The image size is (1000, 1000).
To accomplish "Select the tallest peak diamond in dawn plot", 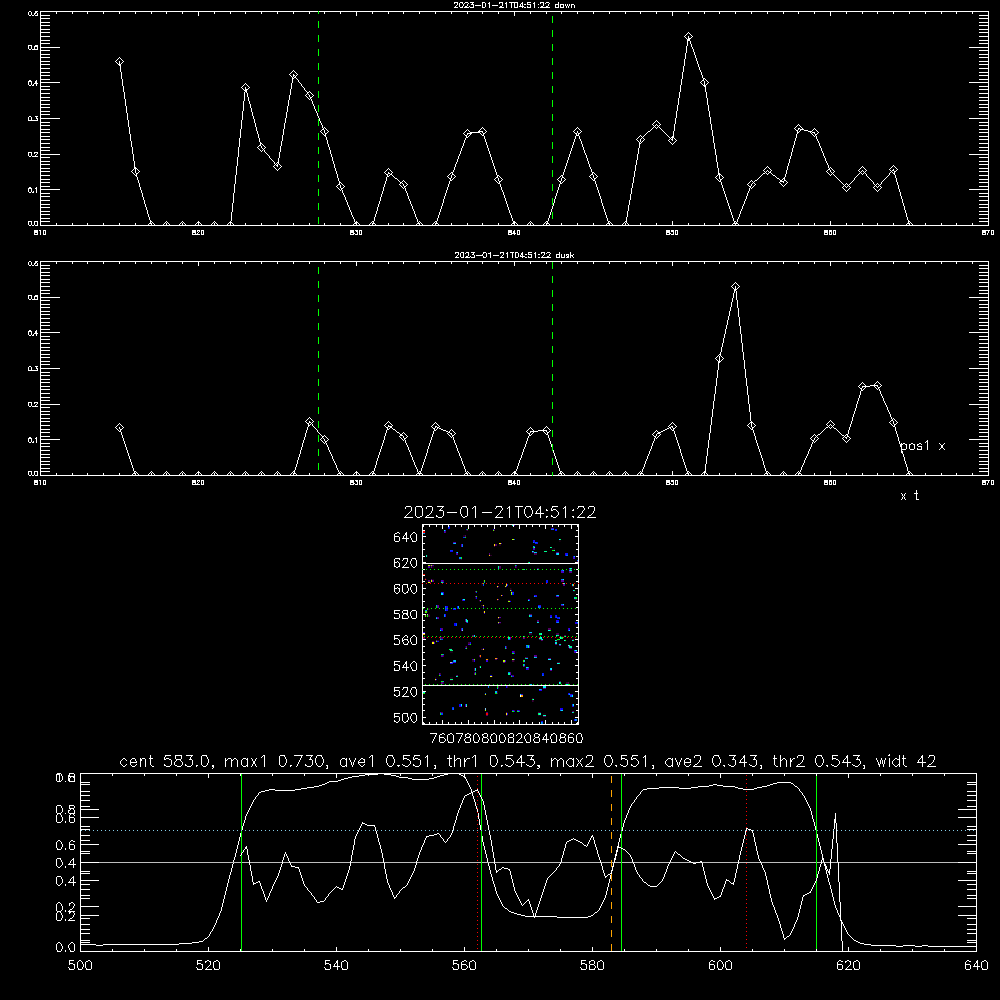I will click(x=688, y=37).
